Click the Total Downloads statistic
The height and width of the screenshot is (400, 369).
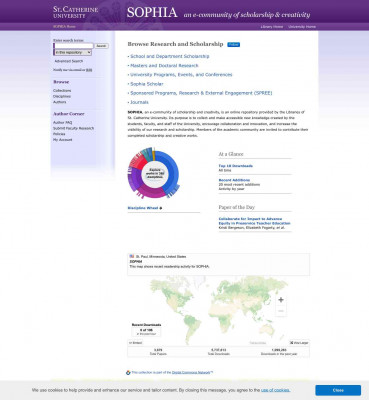(x=219, y=352)
